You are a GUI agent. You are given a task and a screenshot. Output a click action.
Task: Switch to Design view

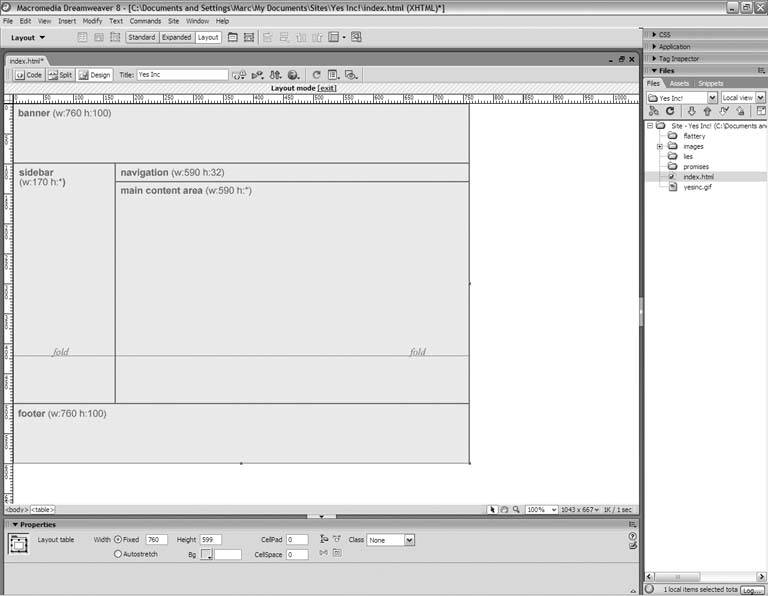[x=95, y=75]
